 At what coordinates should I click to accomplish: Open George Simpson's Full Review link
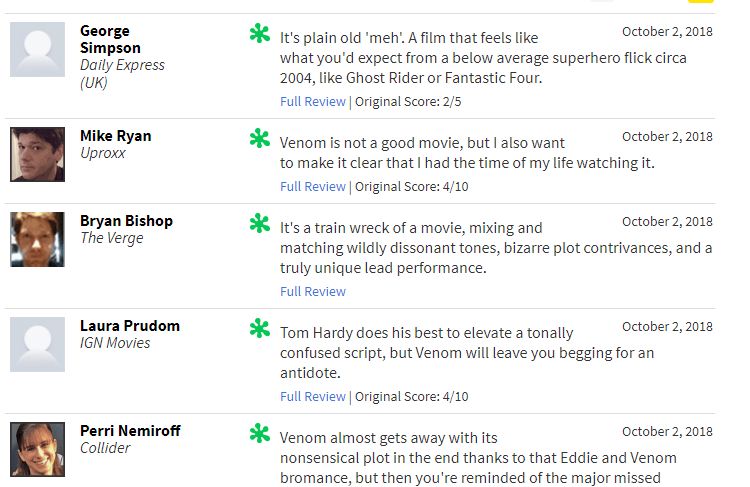coord(313,101)
